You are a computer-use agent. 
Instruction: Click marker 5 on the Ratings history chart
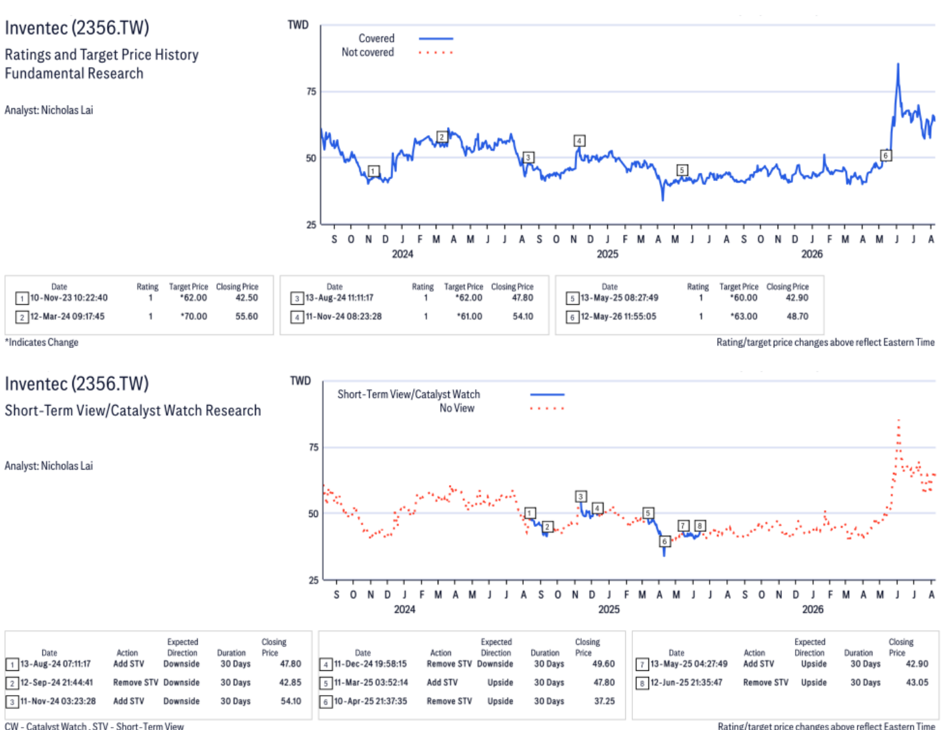tap(681, 170)
